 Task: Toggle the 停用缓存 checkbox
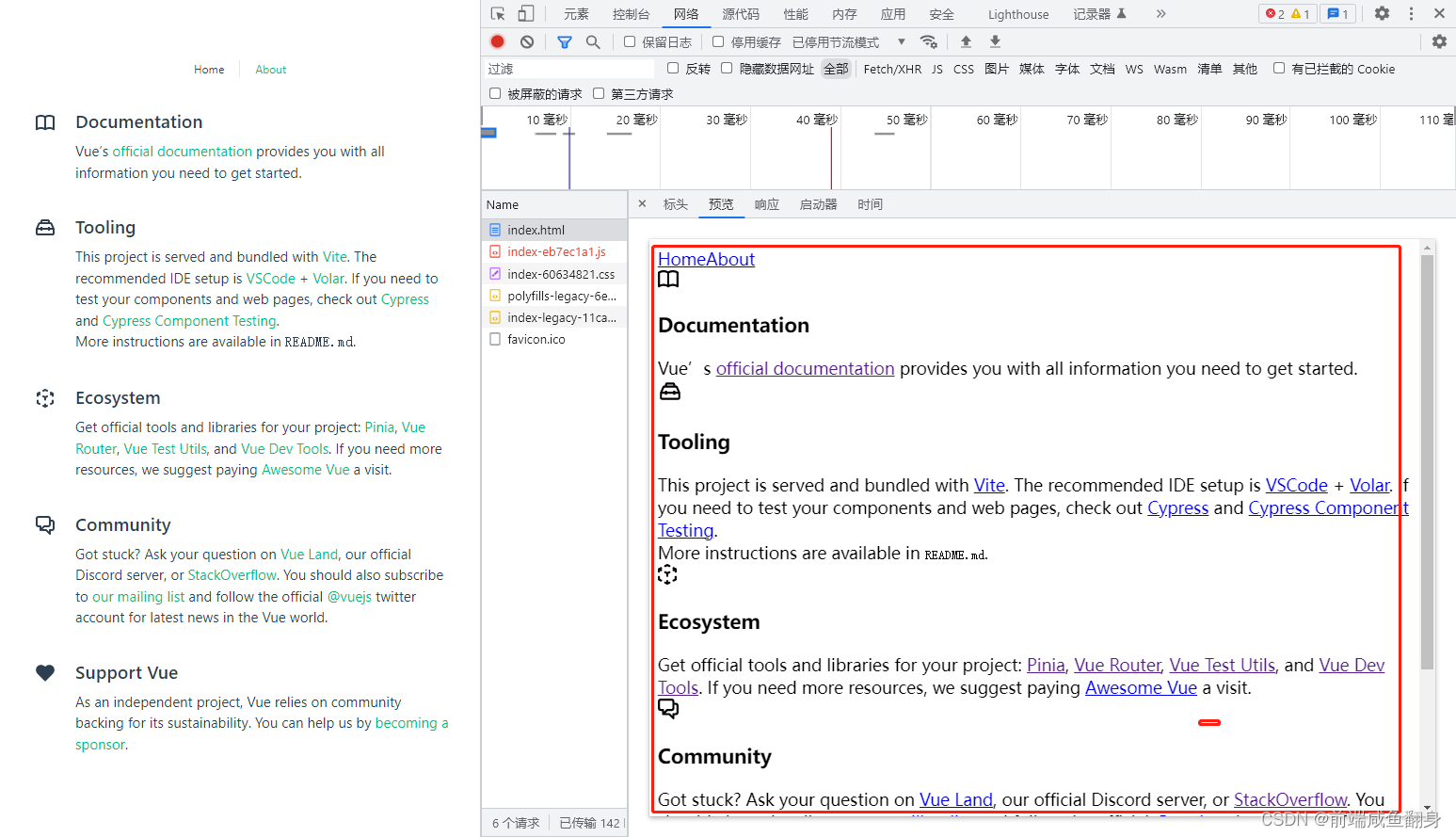point(718,41)
